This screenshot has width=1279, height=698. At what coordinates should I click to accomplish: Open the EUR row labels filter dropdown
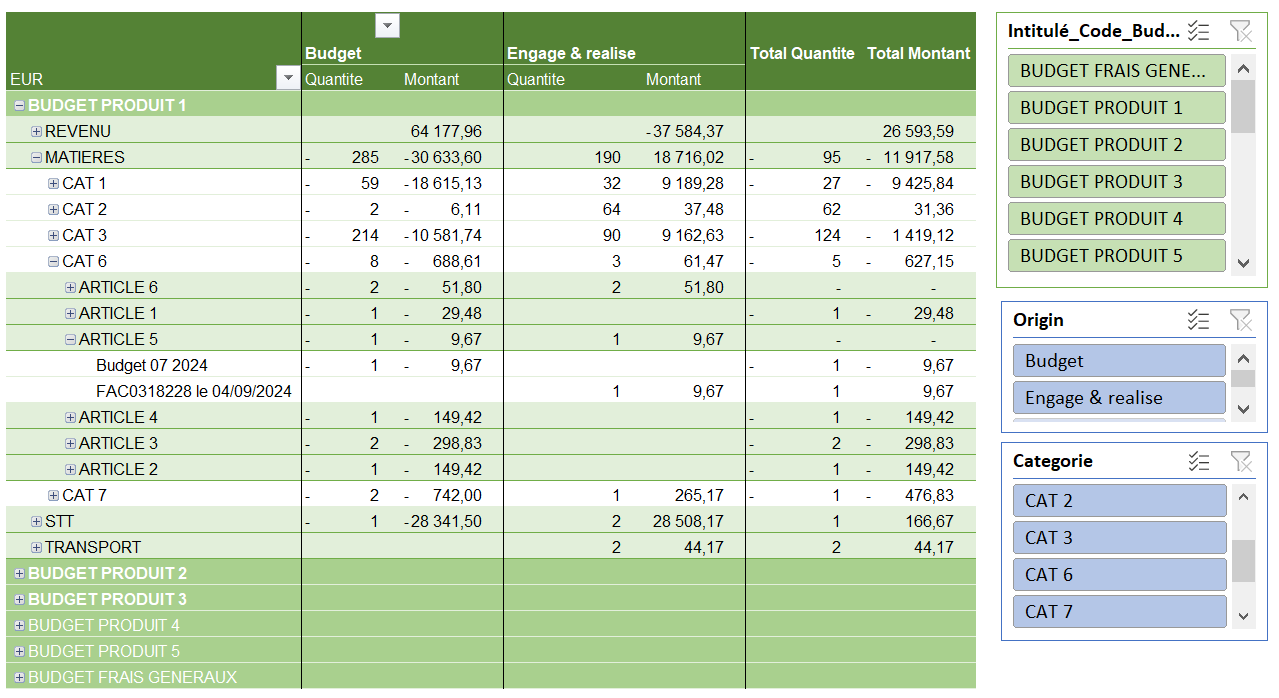[x=288, y=79]
